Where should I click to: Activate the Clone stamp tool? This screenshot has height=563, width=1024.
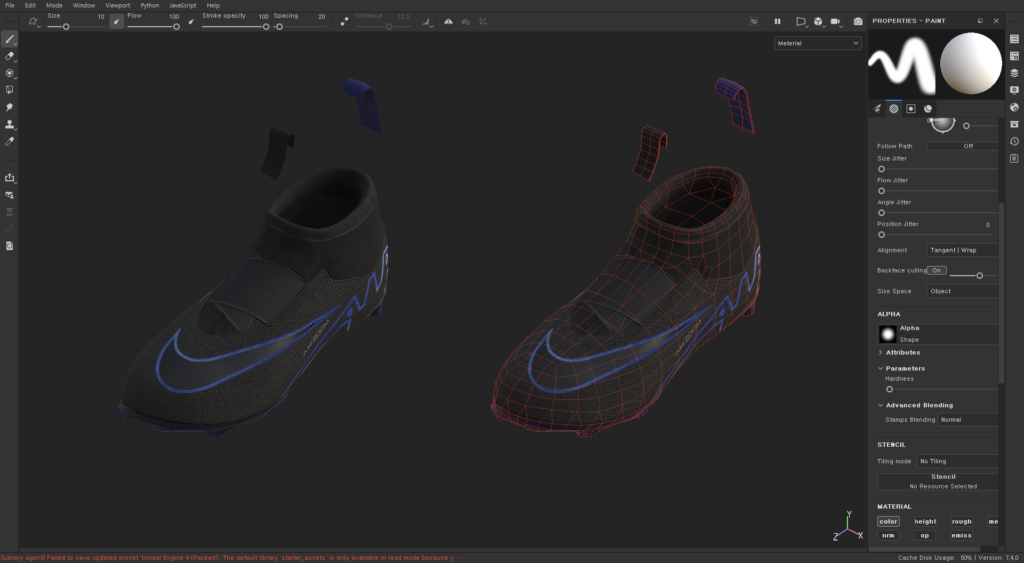coord(10,124)
